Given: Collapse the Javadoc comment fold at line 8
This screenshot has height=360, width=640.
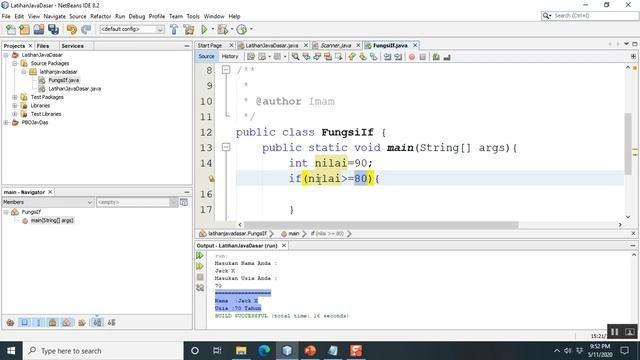Looking at the screenshot, I should [226, 70].
